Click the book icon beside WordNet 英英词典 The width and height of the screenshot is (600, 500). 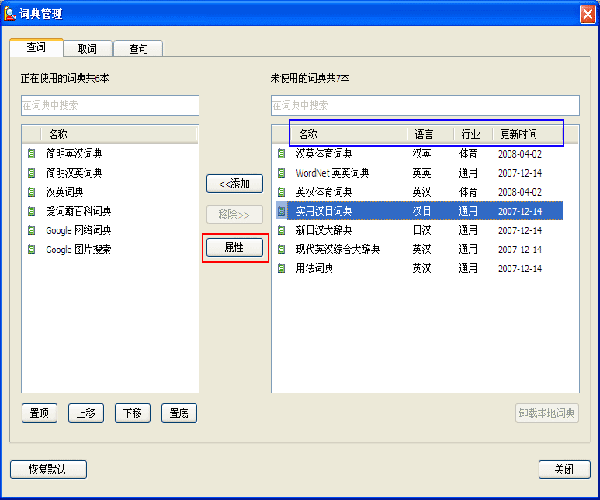(281, 173)
